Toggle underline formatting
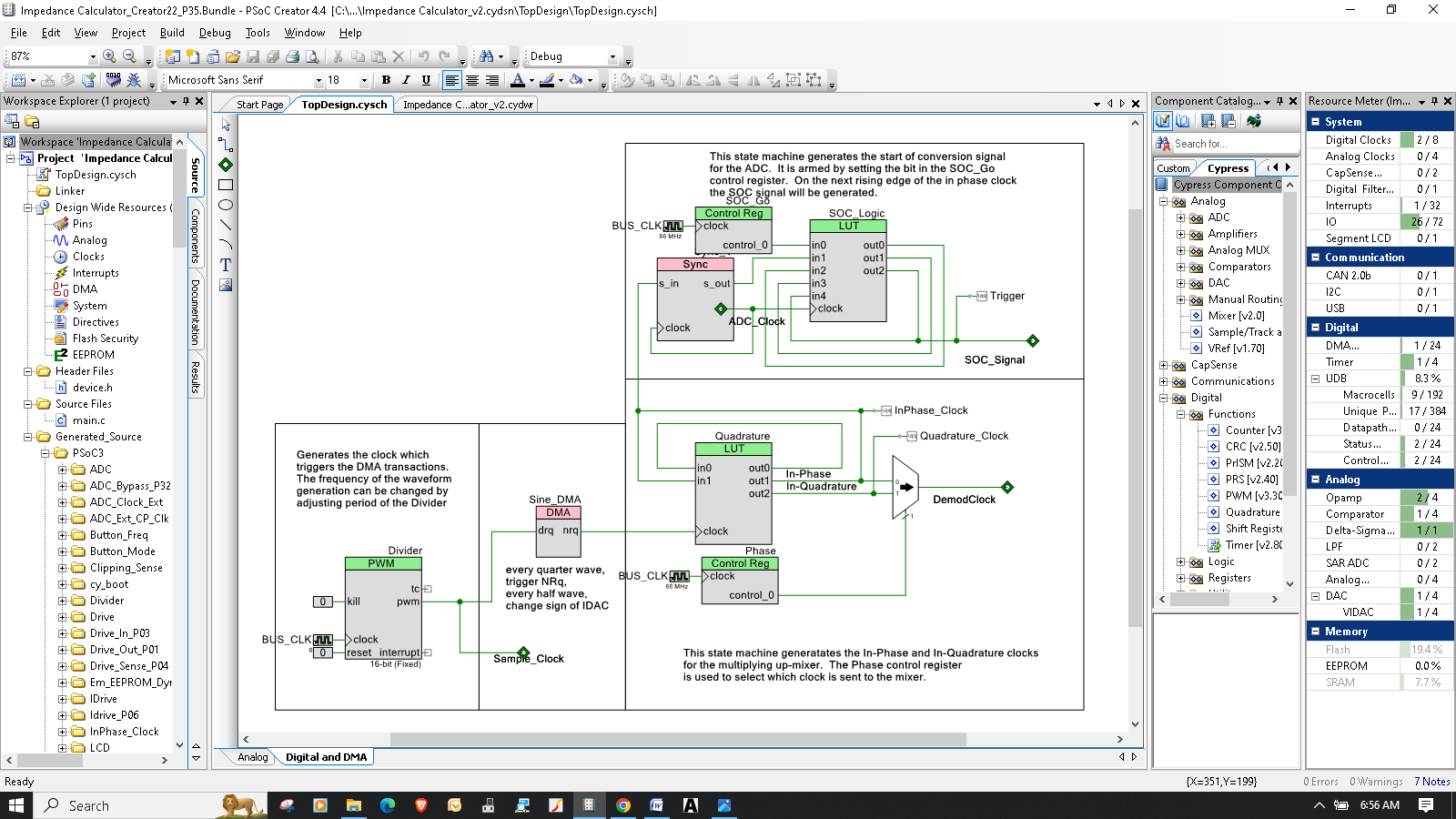This screenshot has height=819, width=1456. click(x=426, y=80)
